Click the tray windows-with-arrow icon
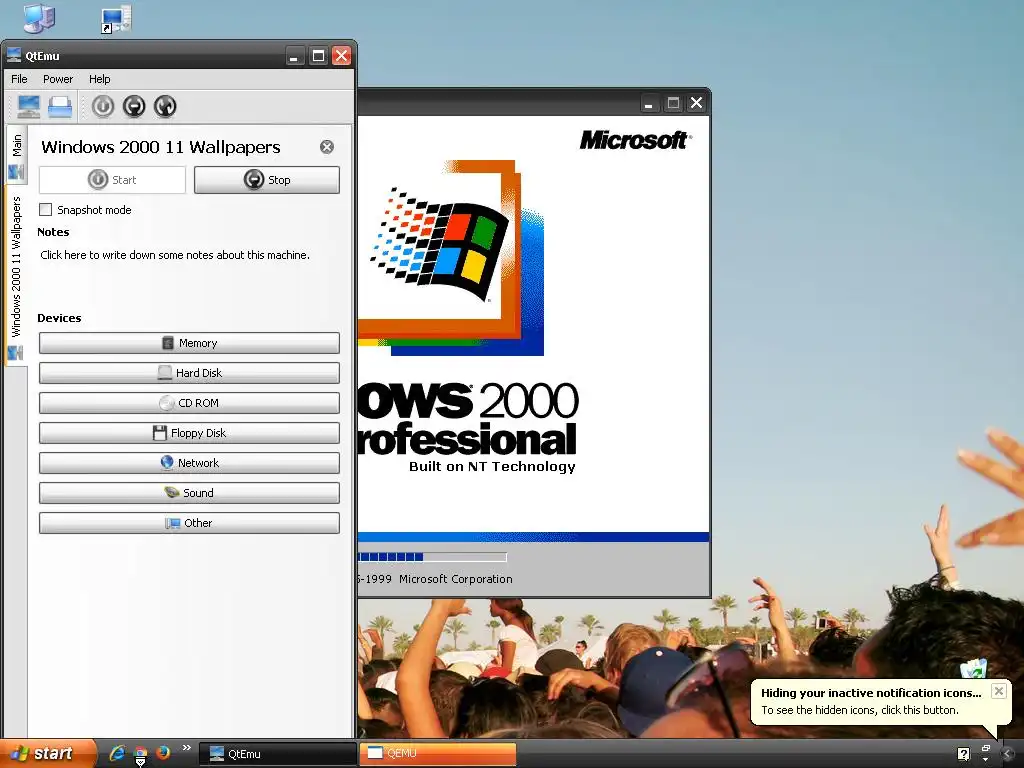The width and height of the screenshot is (1024, 768). tap(985, 753)
